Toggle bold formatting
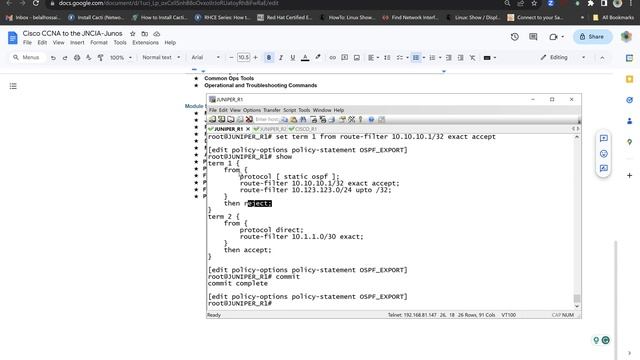This screenshot has height=360, width=640. coord(269,58)
